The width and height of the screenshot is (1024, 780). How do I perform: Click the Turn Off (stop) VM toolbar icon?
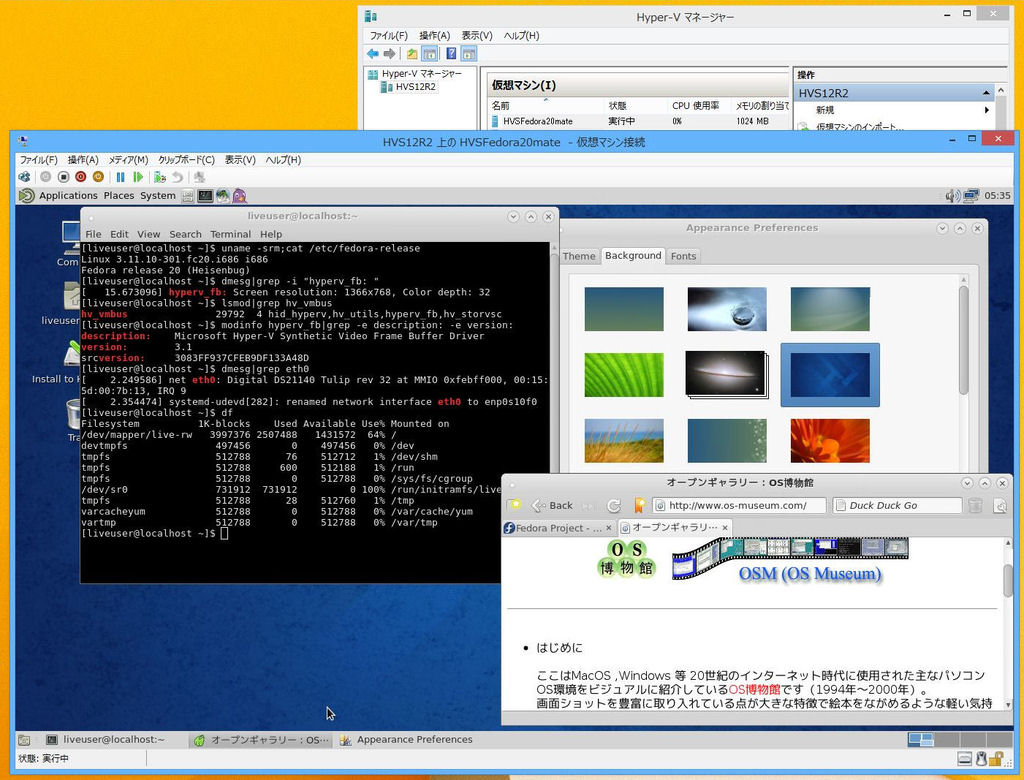(x=63, y=177)
